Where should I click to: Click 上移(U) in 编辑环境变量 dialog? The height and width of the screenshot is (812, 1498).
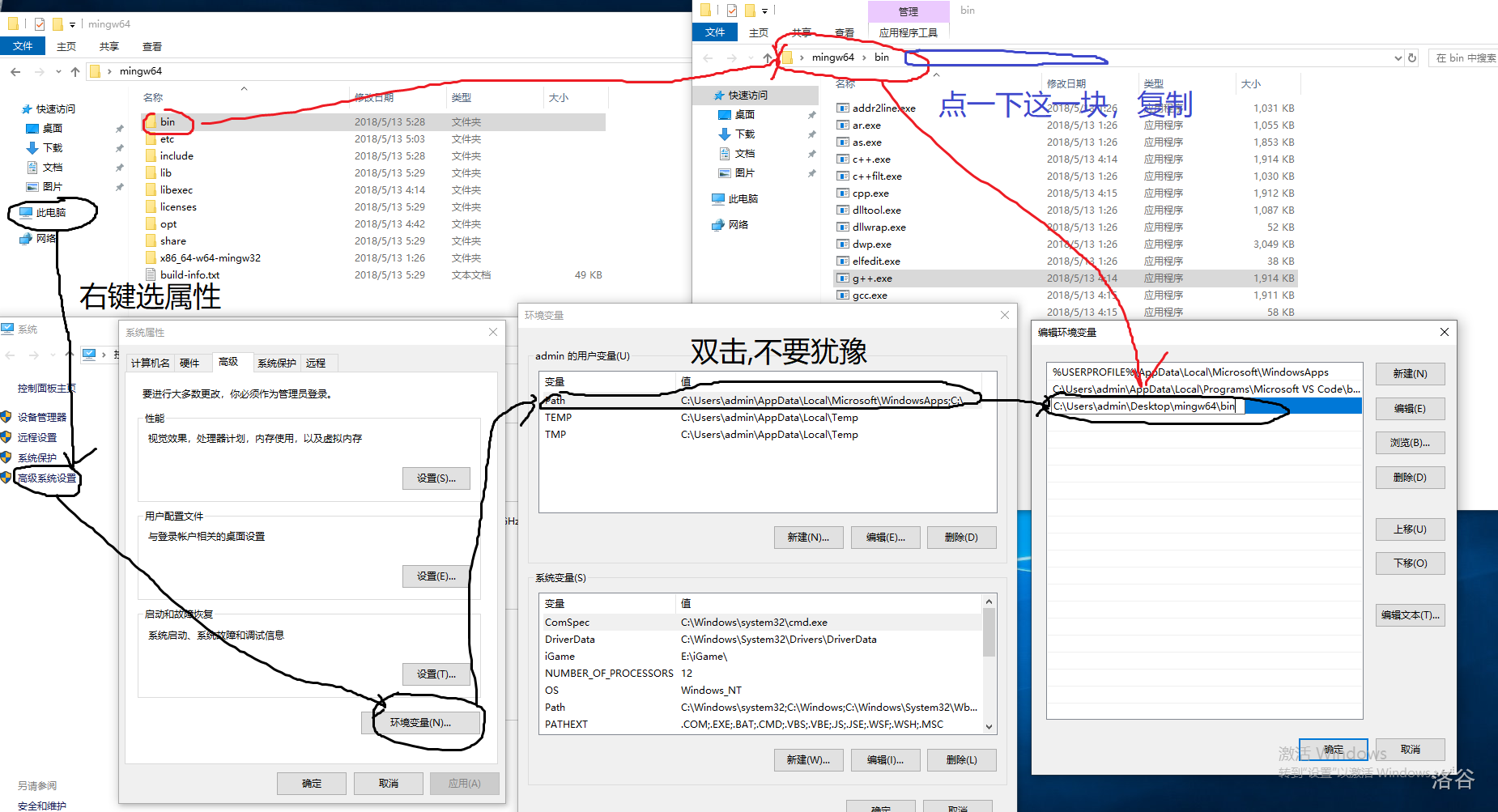[1410, 529]
